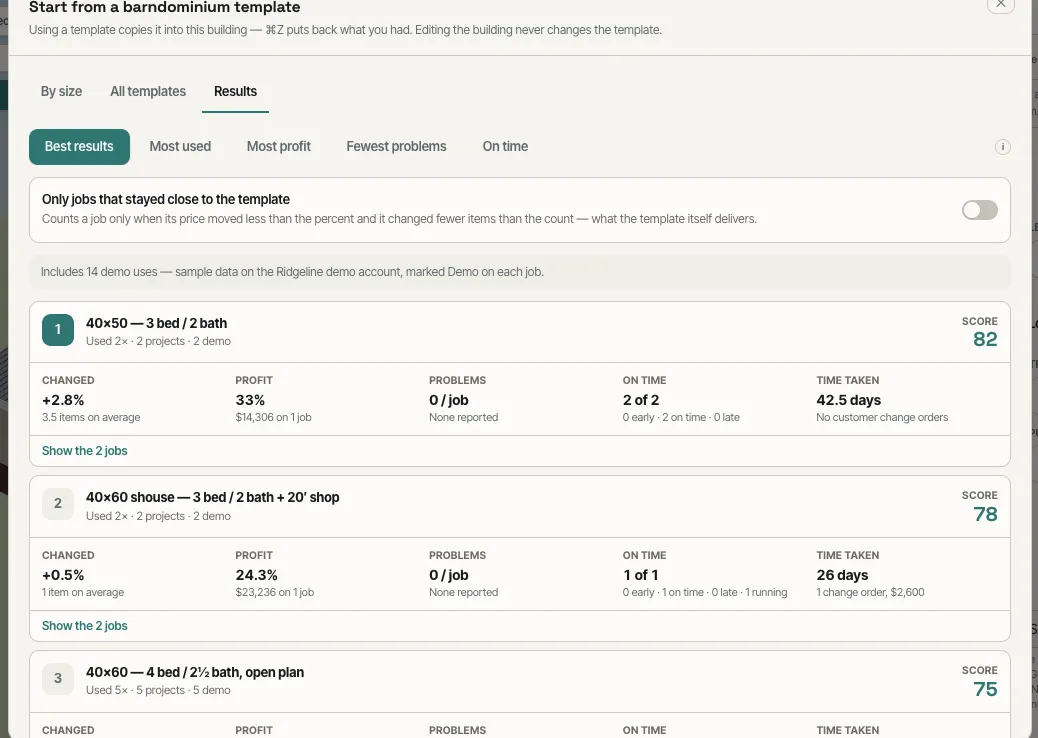
Task: Click the +2.8% changed value
Action: point(63,400)
